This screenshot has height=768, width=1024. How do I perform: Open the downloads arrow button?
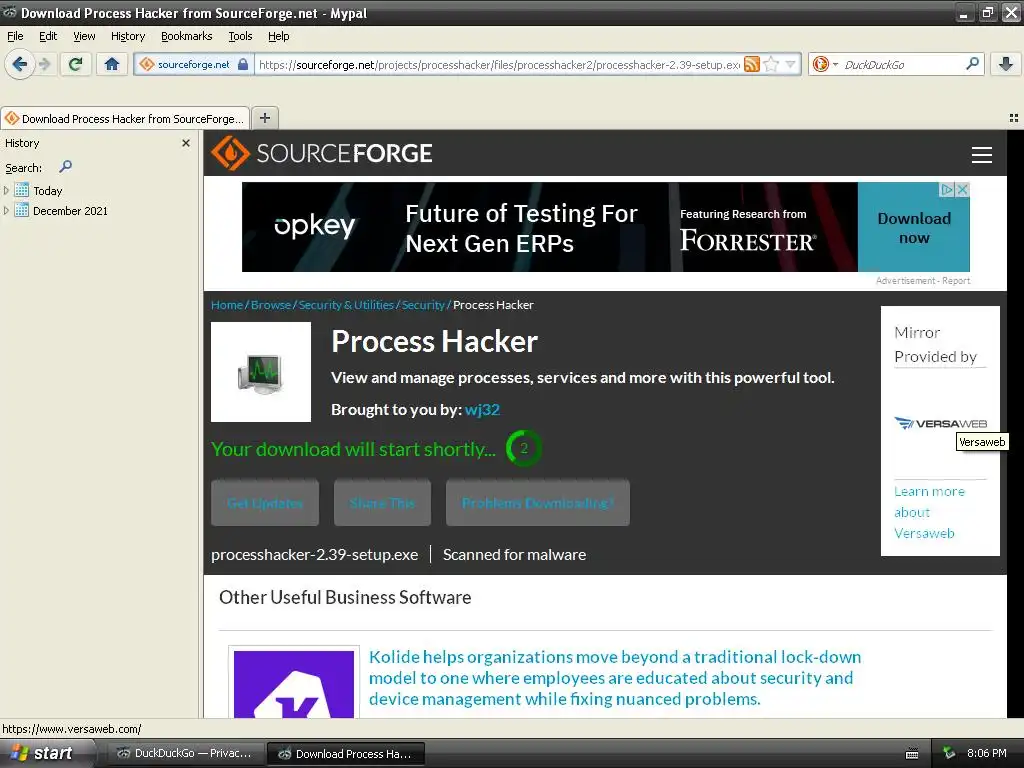[x=1006, y=64]
